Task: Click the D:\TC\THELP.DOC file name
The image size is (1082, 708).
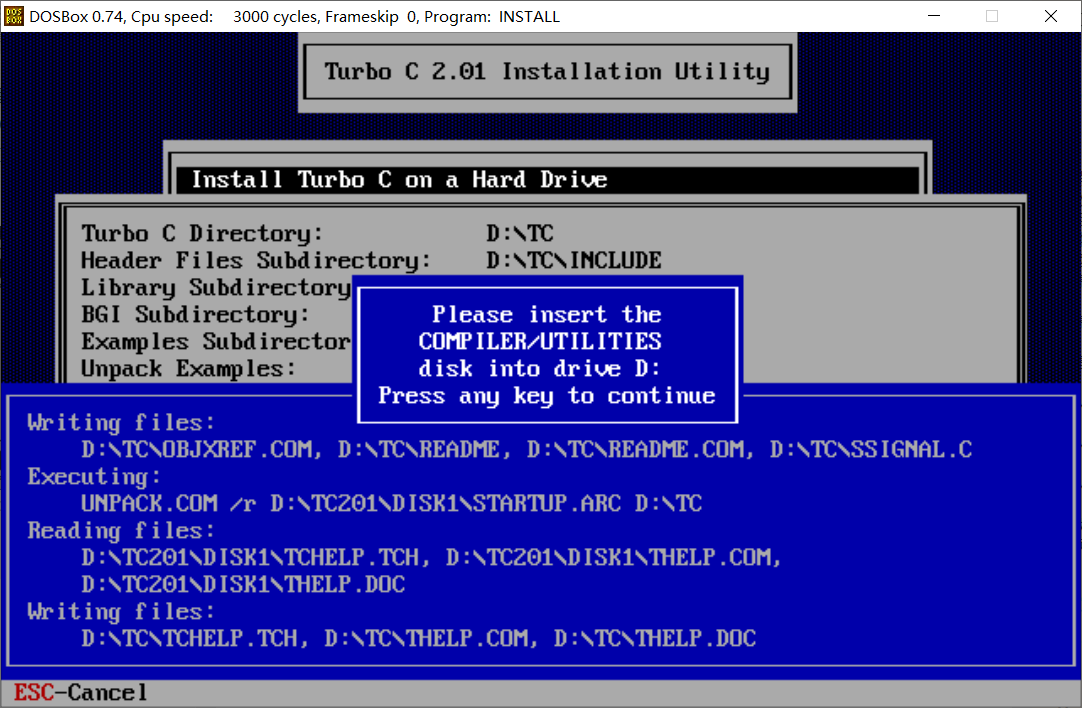Action: [655, 638]
